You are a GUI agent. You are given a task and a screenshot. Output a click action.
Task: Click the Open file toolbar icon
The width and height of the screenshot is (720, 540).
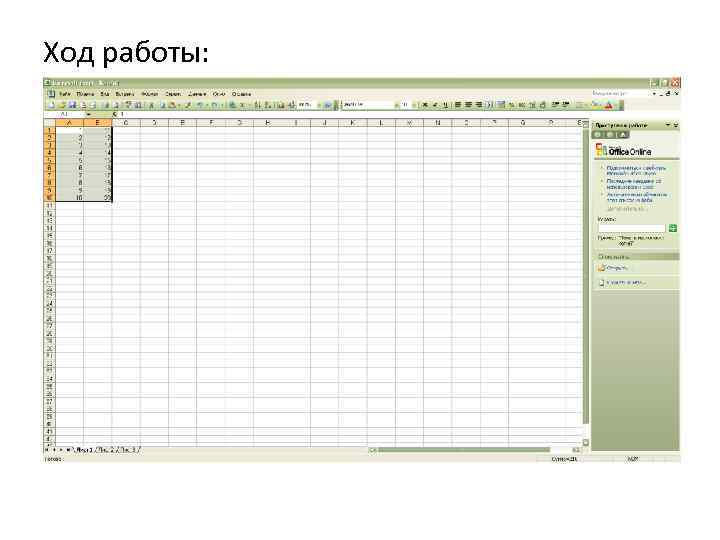point(62,105)
